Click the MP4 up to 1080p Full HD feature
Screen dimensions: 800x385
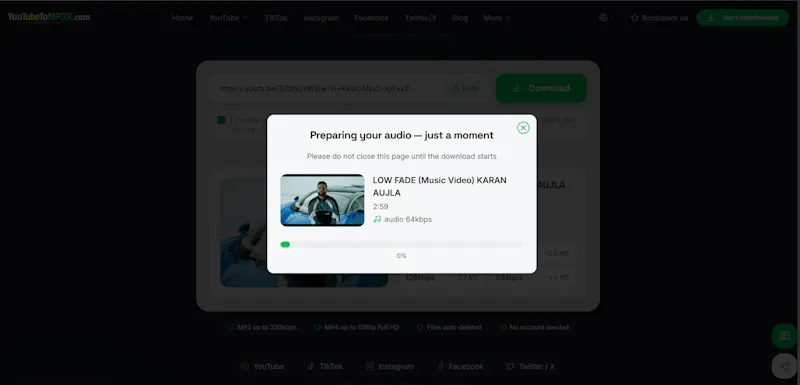(356, 327)
